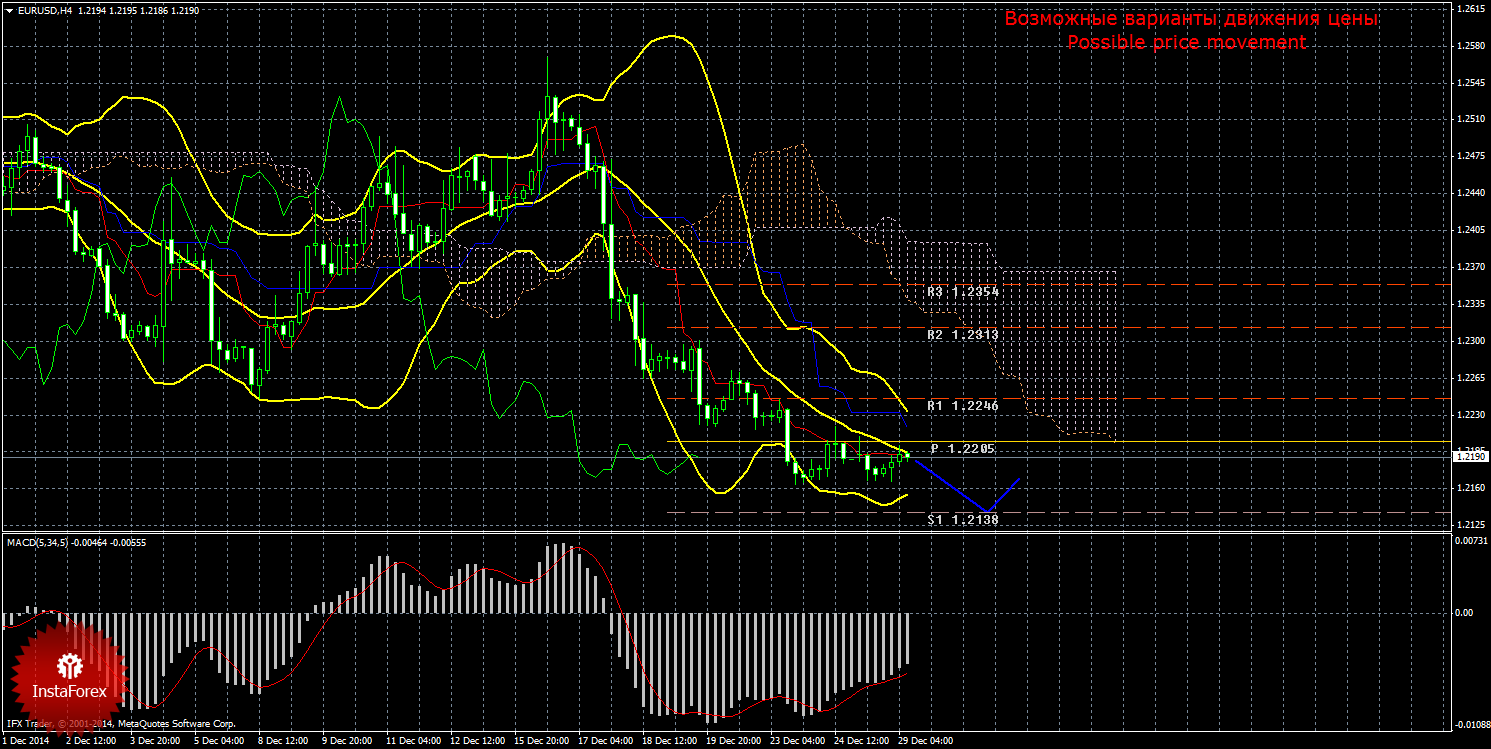Click the R2 1.2313 resistance label

[x=962, y=335]
